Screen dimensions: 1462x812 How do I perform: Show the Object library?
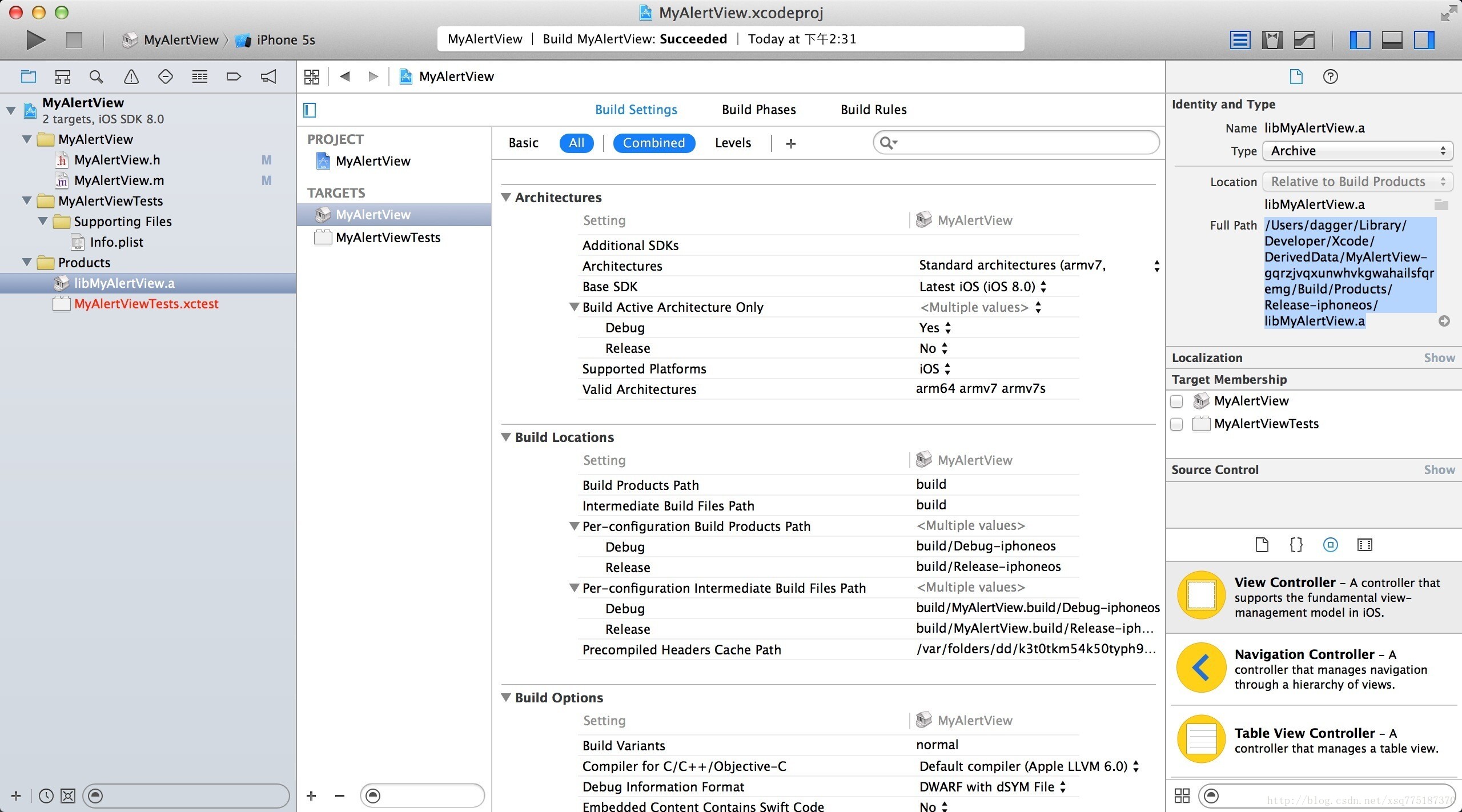pos(1331,545)
